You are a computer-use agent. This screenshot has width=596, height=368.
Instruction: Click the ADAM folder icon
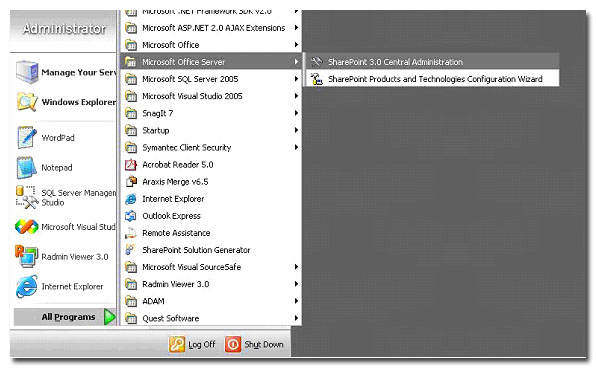(x=131, y=301)
